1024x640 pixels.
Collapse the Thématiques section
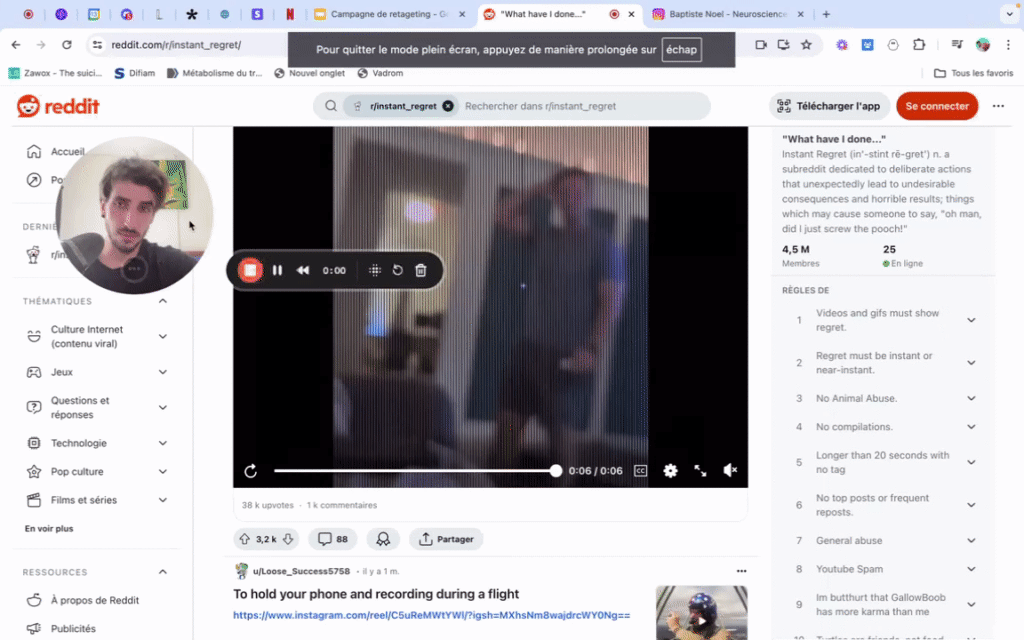click(x=163, y=301)
